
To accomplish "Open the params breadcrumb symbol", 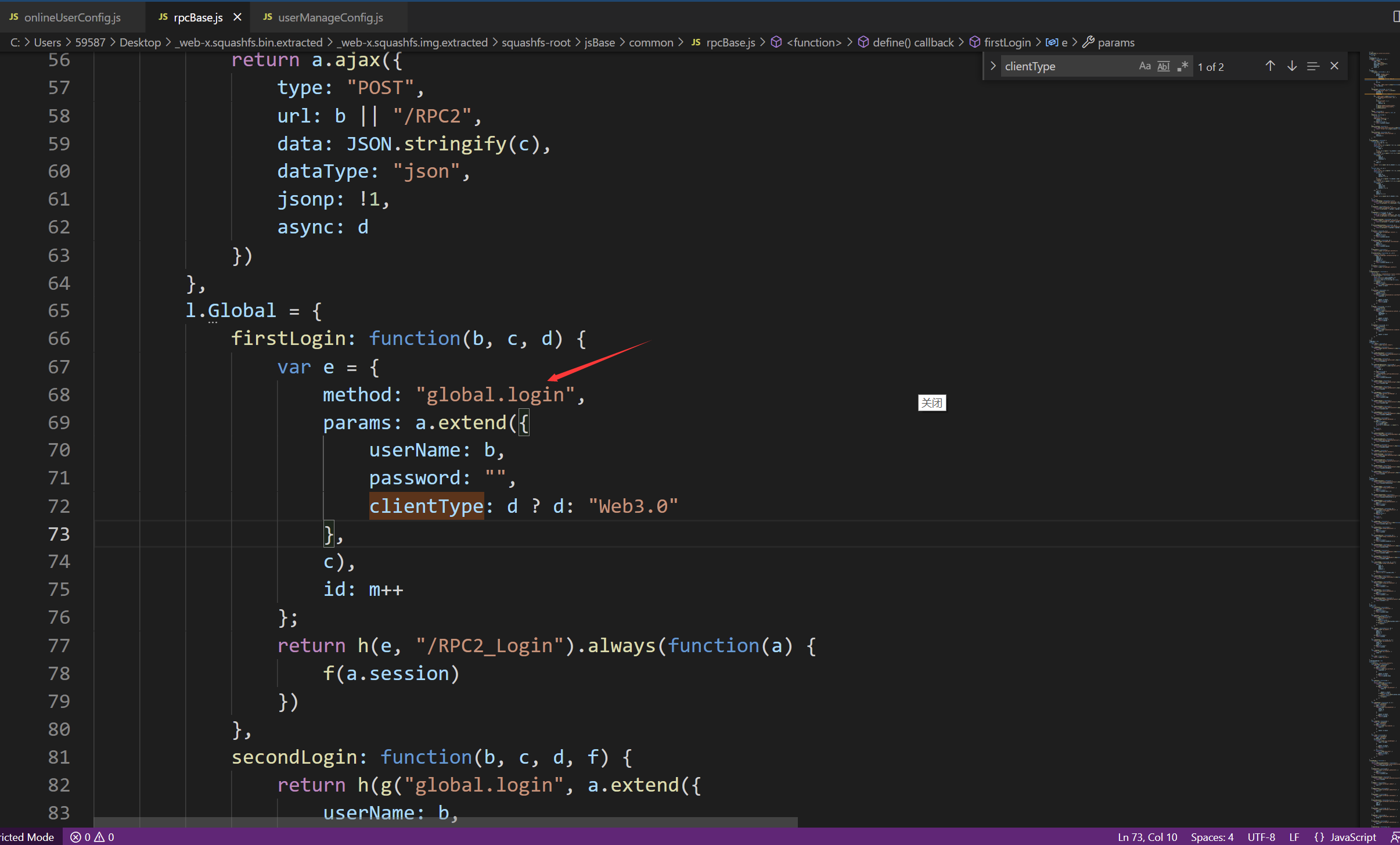I will pos(1109,42).
